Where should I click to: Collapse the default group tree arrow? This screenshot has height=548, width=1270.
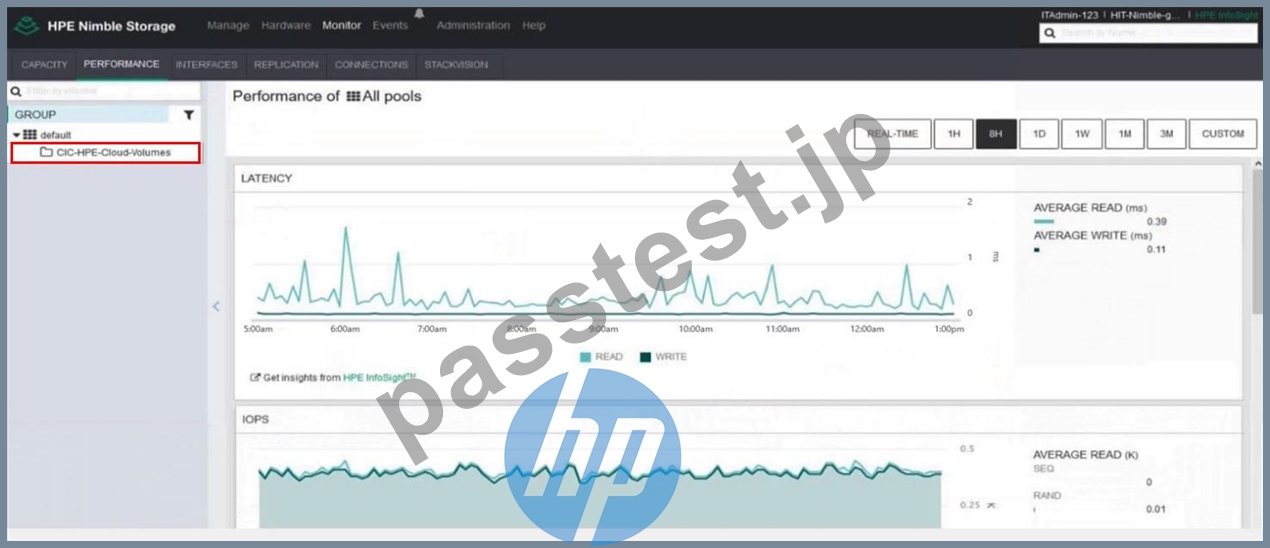click(x=17, y=135)
